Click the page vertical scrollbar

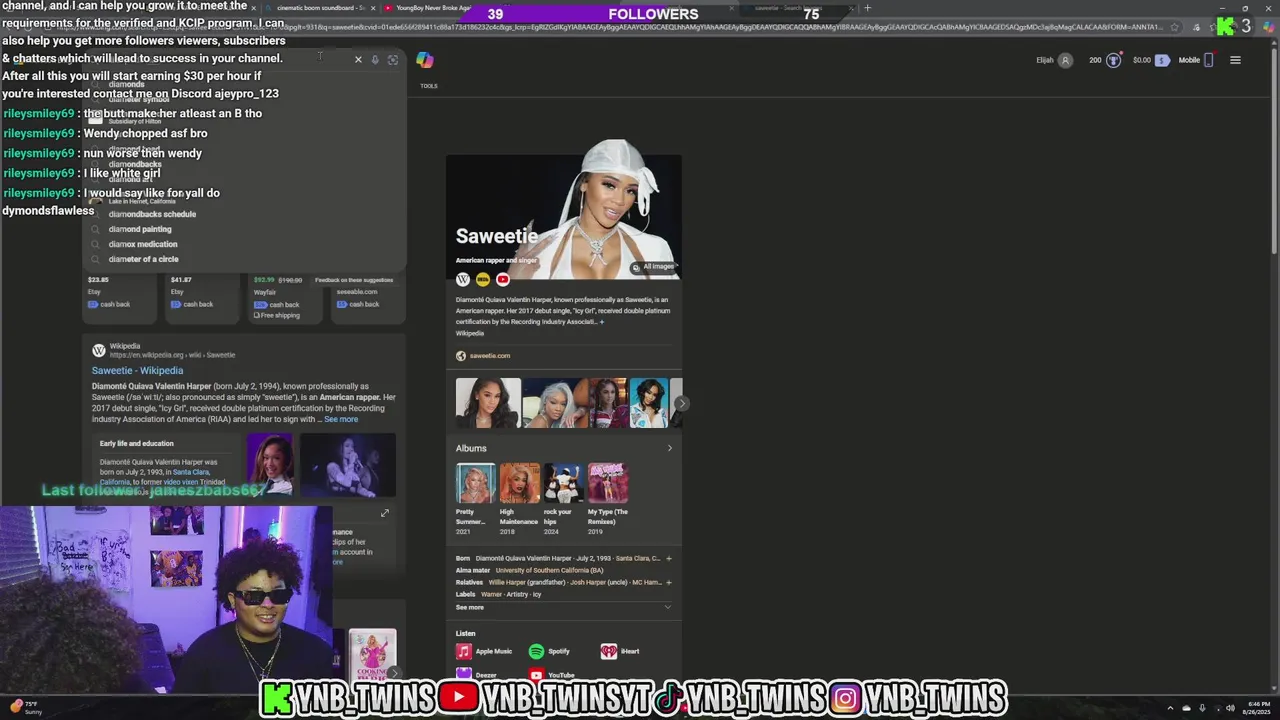pos(1274,150)
